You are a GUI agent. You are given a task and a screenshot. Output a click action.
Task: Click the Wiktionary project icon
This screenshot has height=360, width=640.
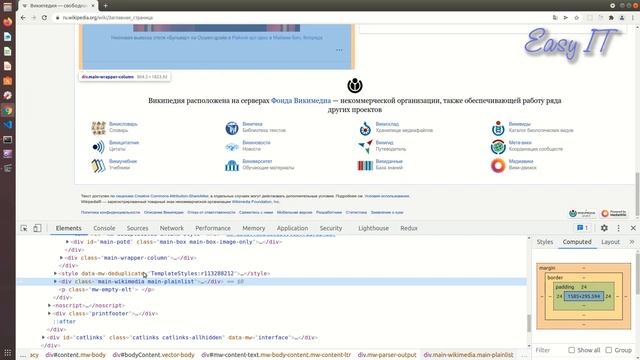click(98, 128)
